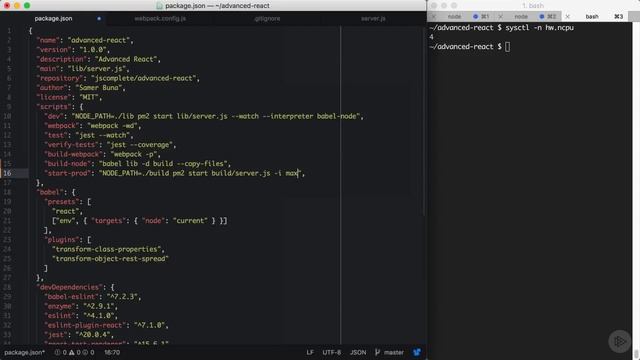This screenshot has width=640, height=360.
Task: Click "webpack -p" build-webpack value
Action: click(134, 154)
